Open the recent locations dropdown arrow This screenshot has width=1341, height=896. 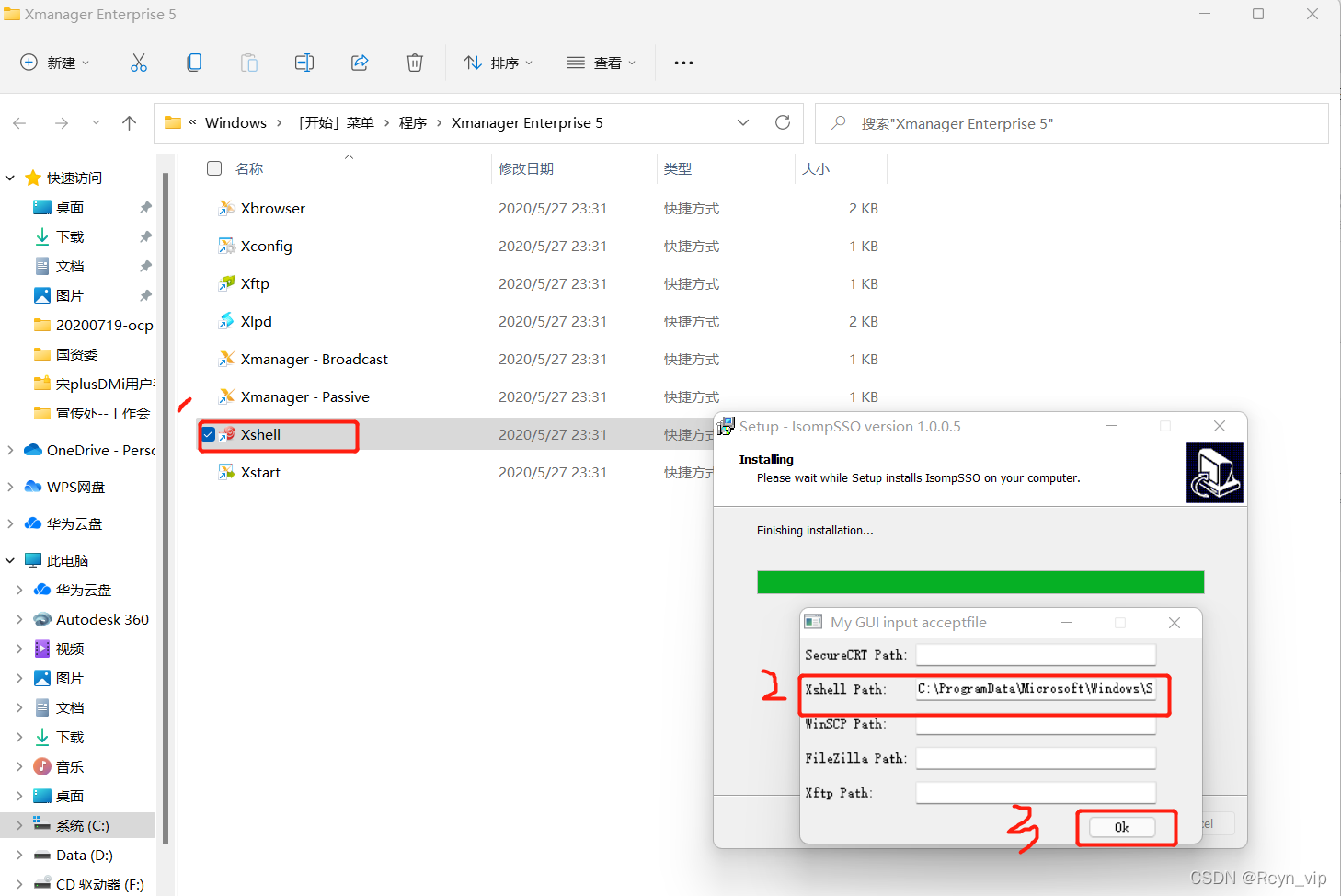click(96, 122)
